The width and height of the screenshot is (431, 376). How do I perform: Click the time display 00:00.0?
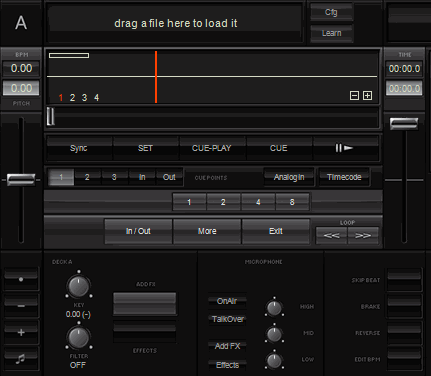[x=404, y=69]
